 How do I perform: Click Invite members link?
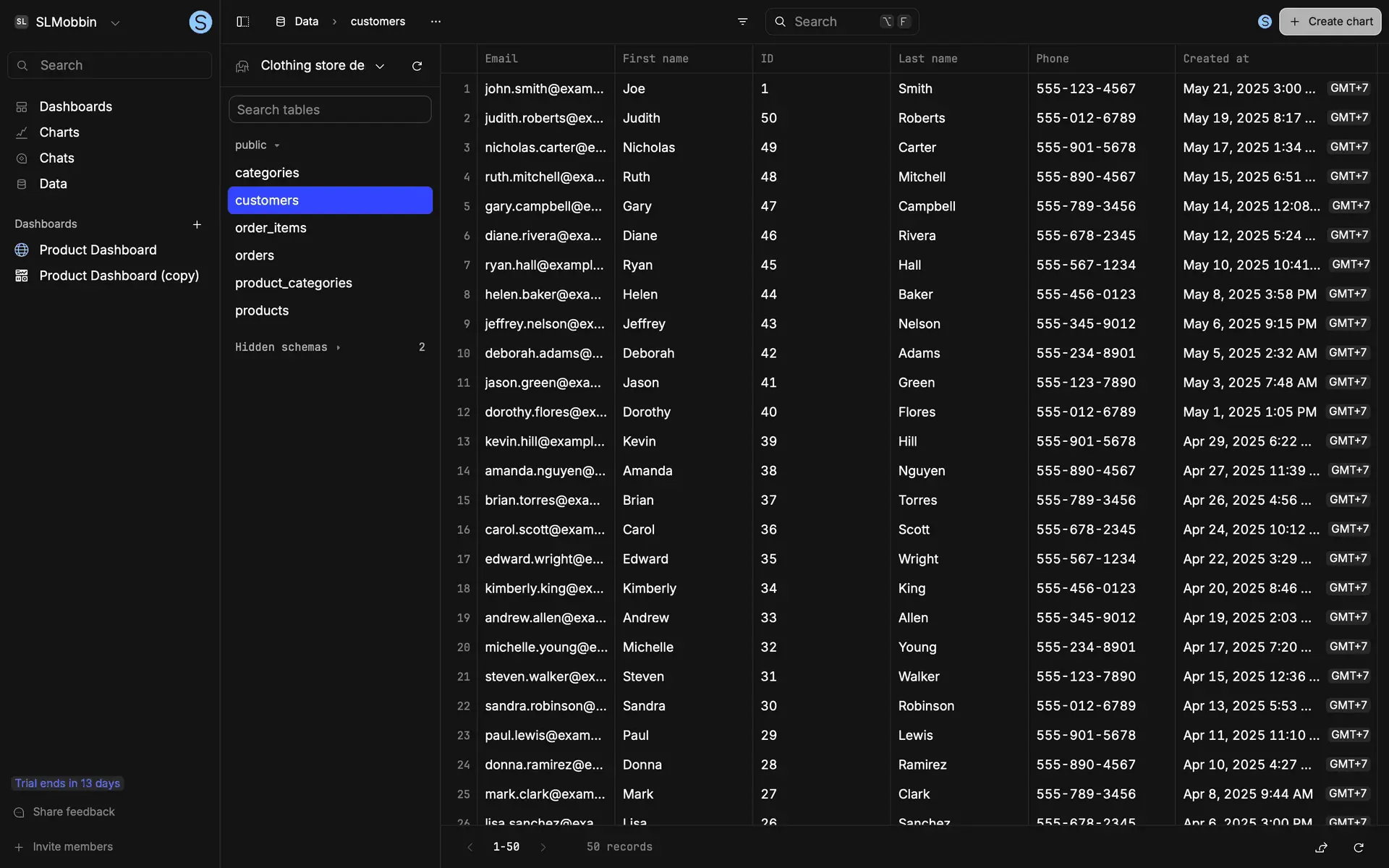[72, 847]
